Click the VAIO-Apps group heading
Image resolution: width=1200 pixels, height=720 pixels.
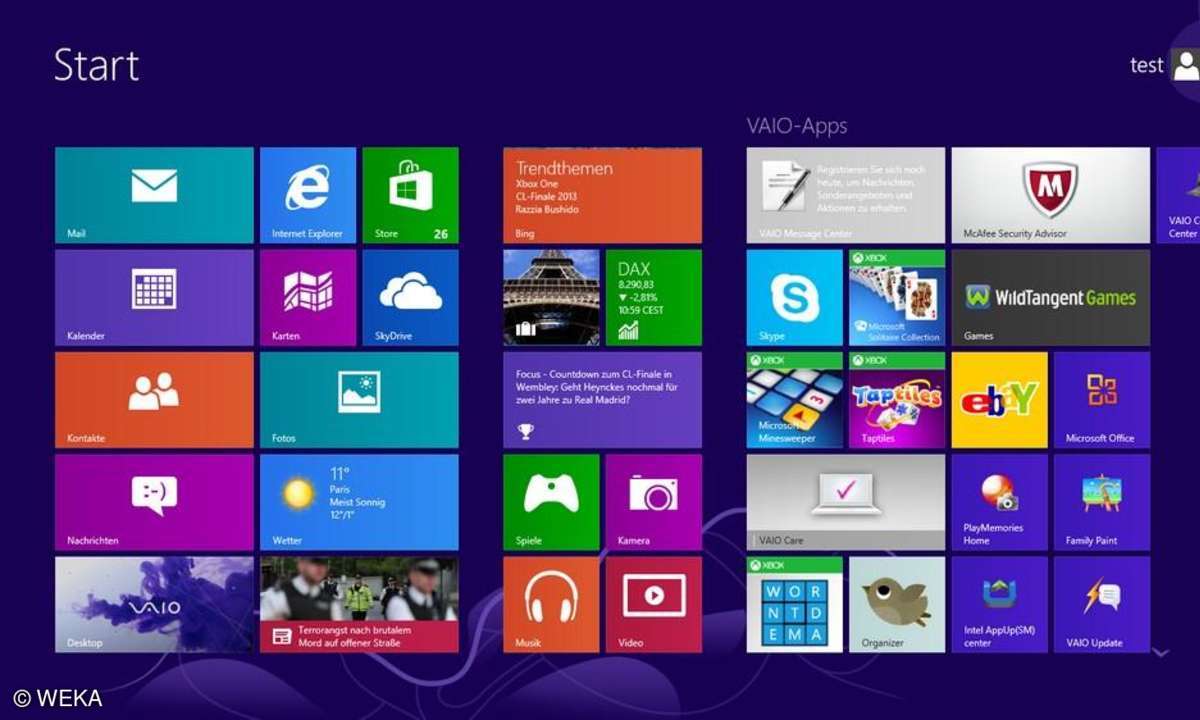pos(797,126)
